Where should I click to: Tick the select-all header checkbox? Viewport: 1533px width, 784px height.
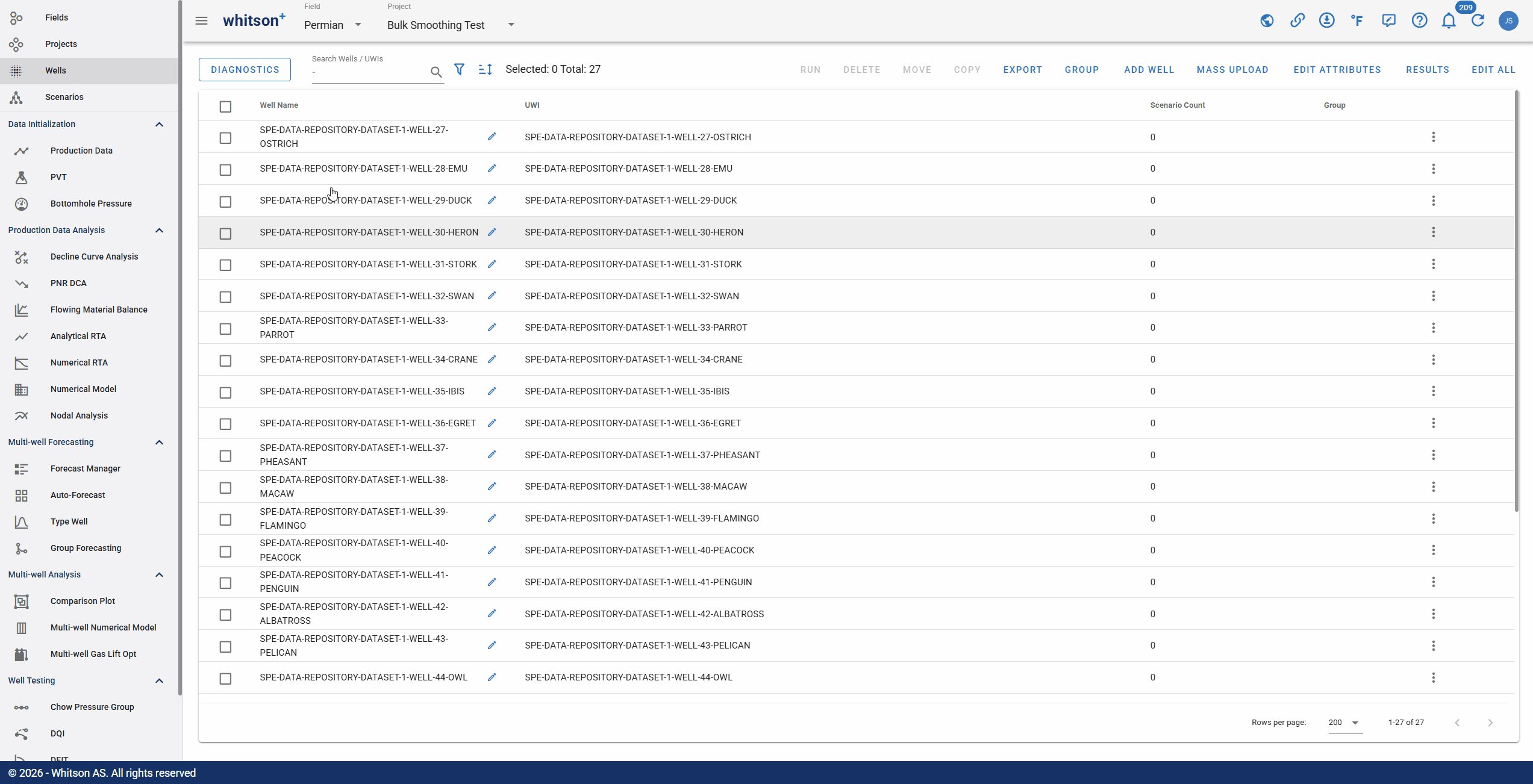(225, 107)
